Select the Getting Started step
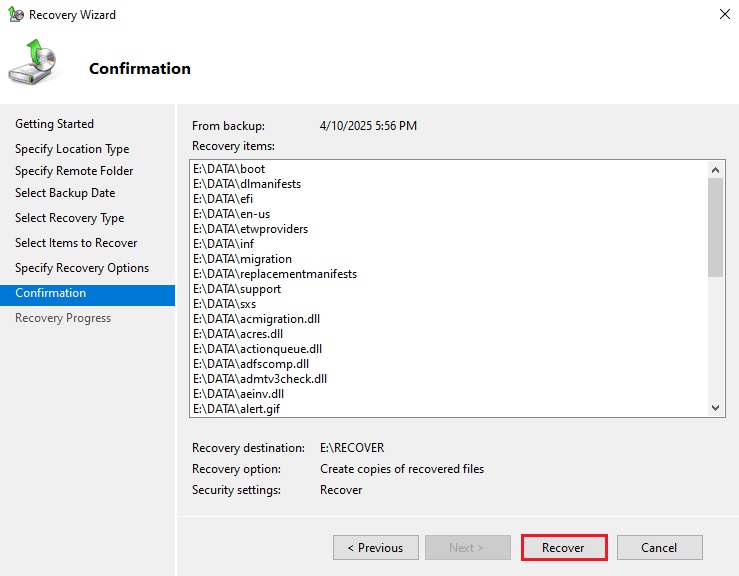This screenshot has height=576, width=739. (54, 124)
